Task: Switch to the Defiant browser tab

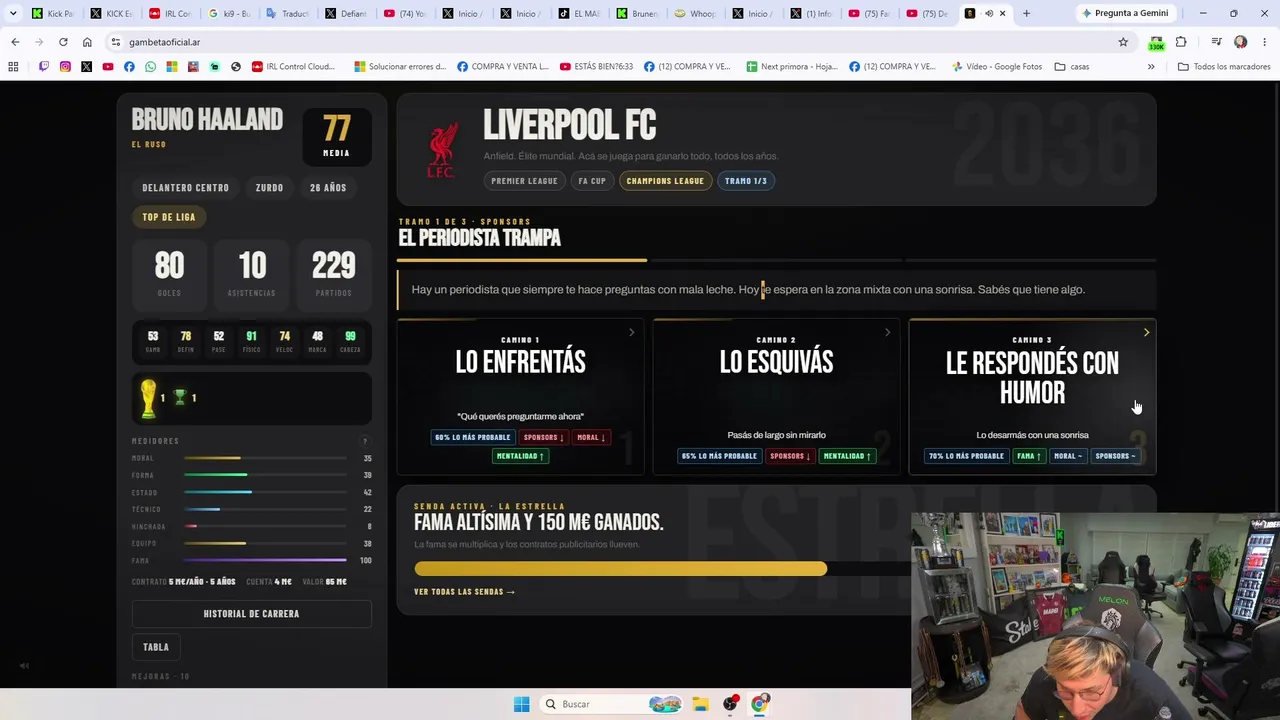Action: 347,13
